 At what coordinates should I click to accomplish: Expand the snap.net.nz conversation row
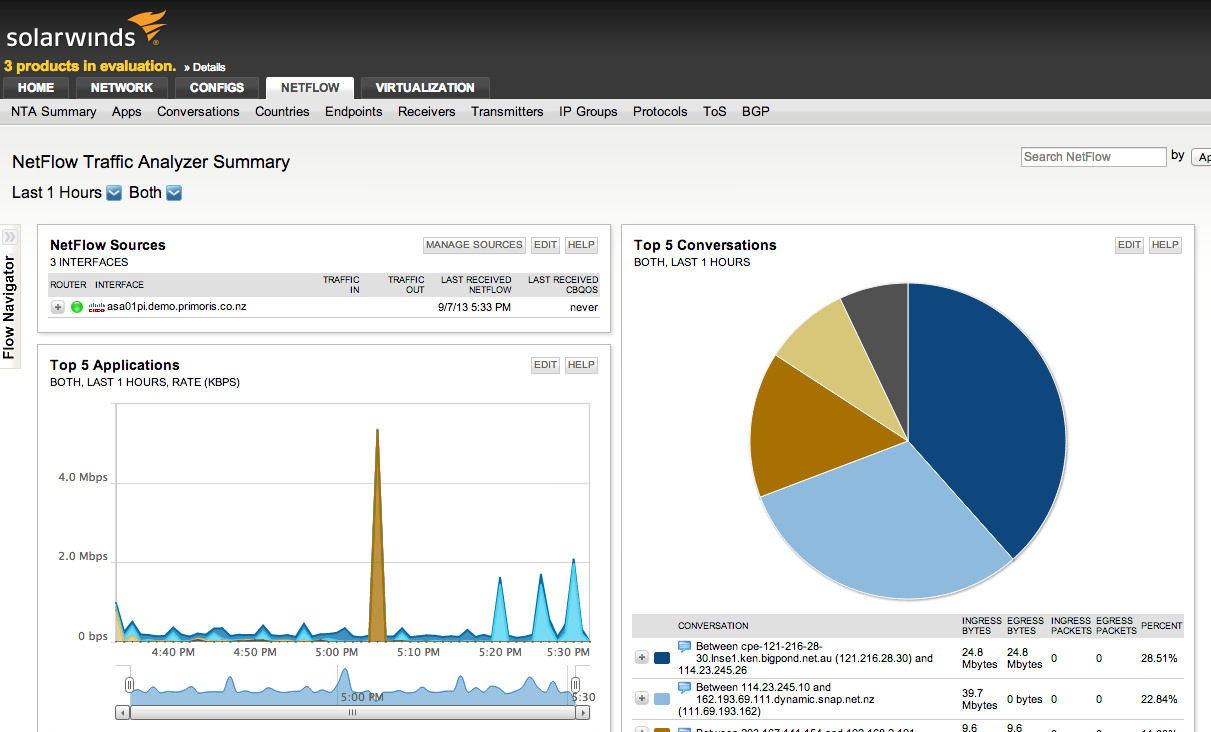point(642,699)
